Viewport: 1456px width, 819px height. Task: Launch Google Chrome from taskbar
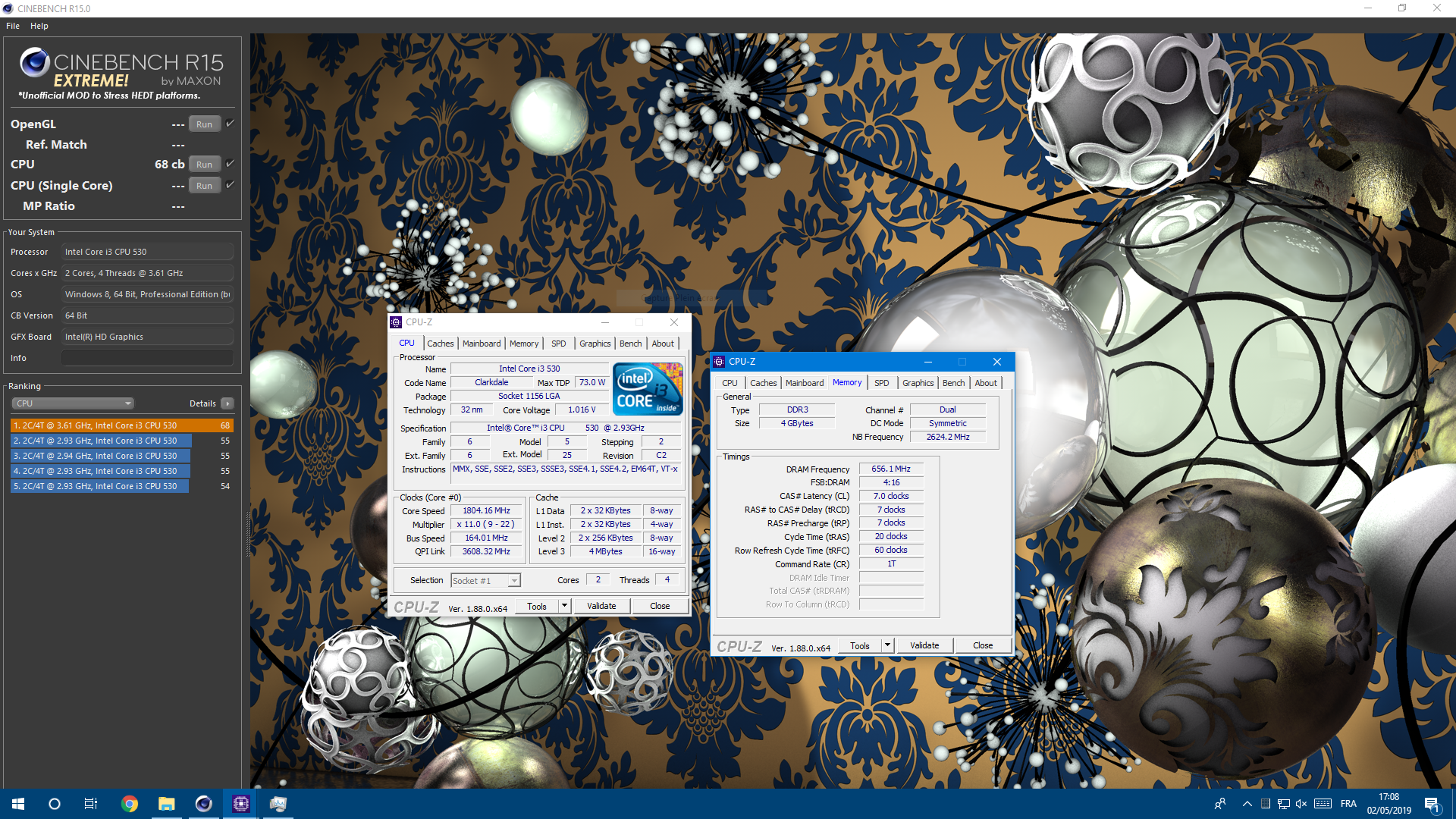point(130,804)
